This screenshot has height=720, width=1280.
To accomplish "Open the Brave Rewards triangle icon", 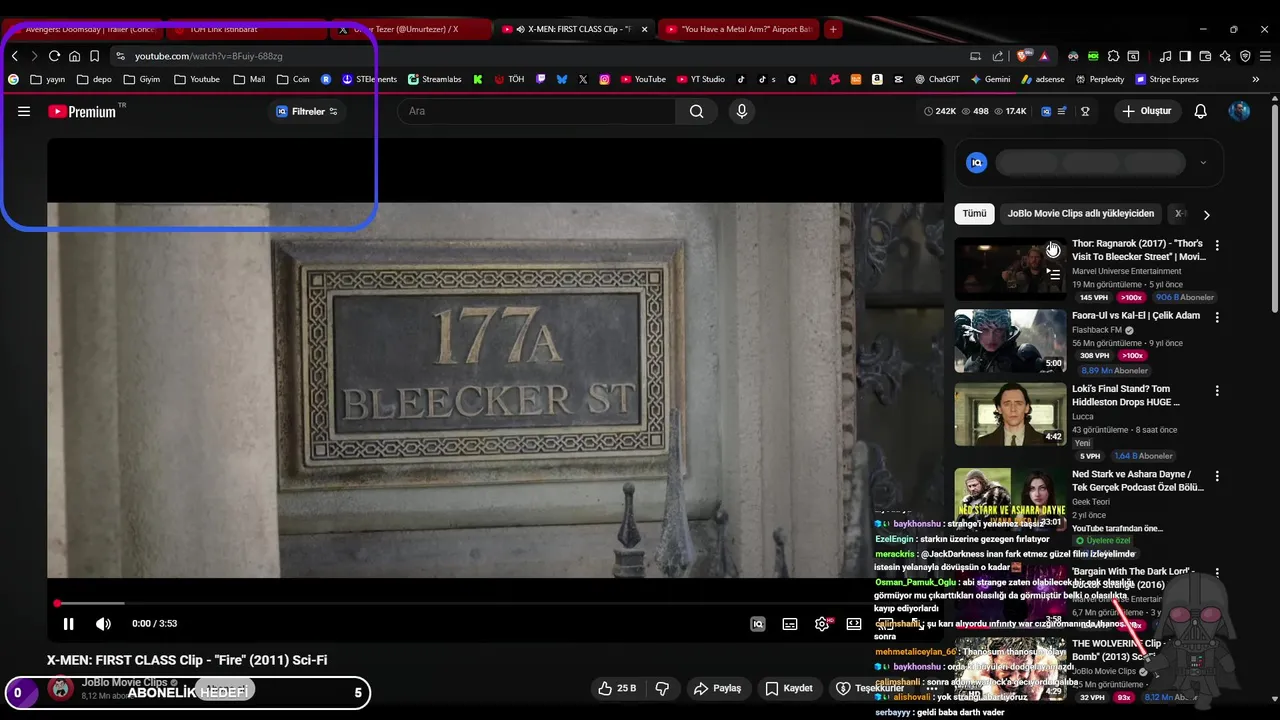I will (x=1044, y=56).
